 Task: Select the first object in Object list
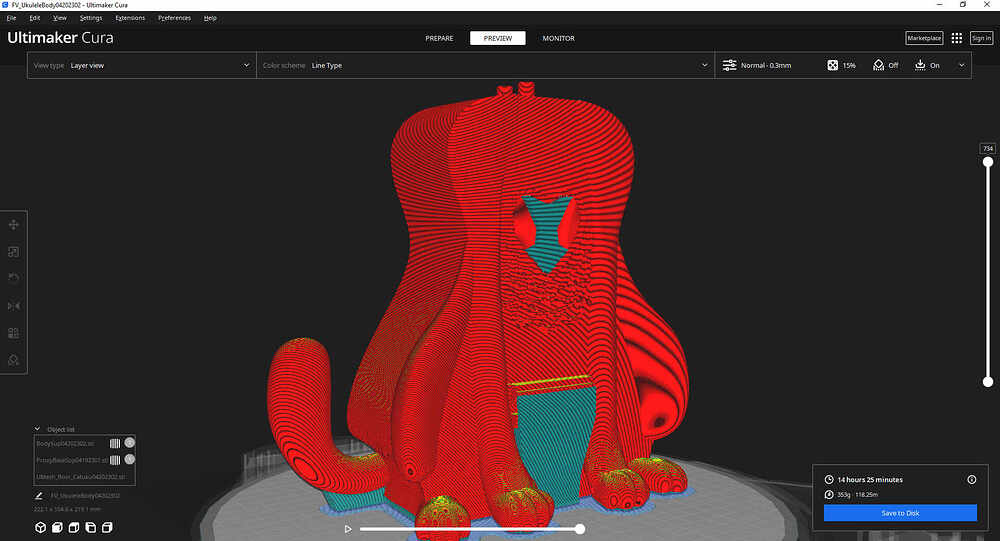(65, 443)
